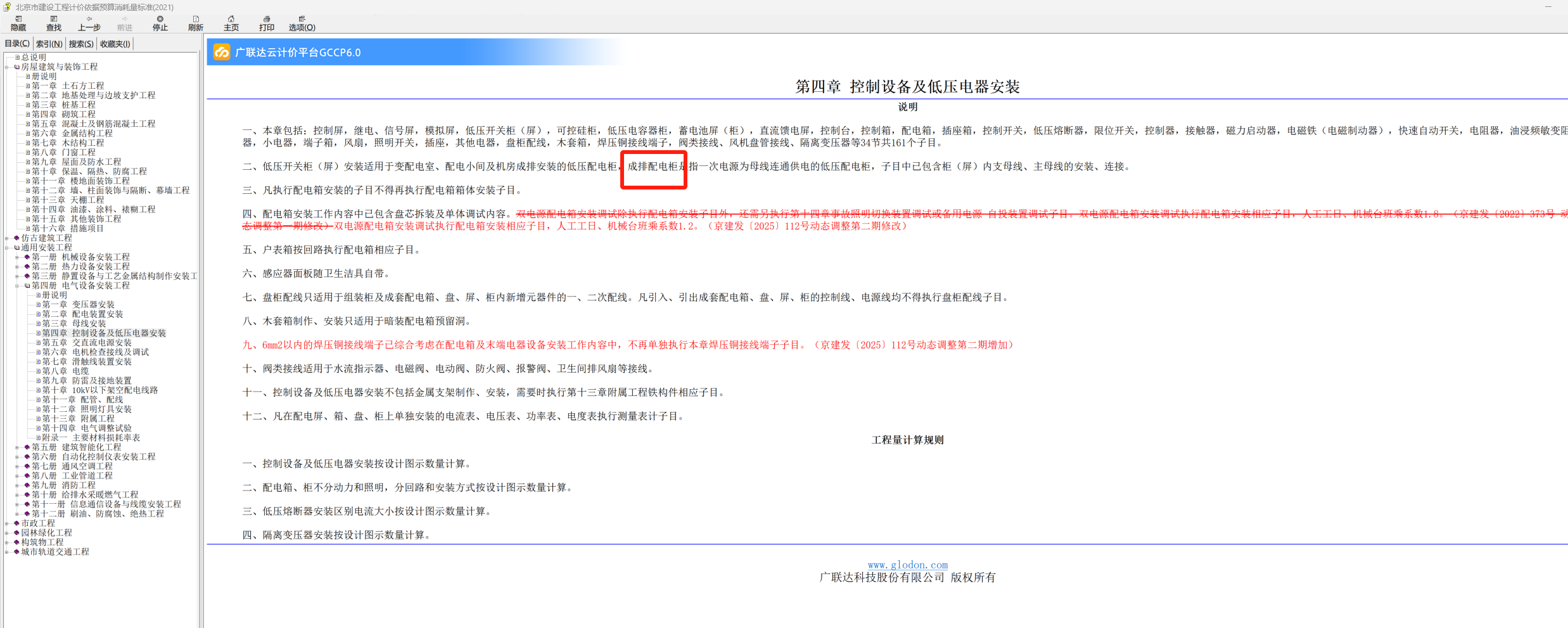Open 第九章 防雷及接地装置 item

pos(87,381)
